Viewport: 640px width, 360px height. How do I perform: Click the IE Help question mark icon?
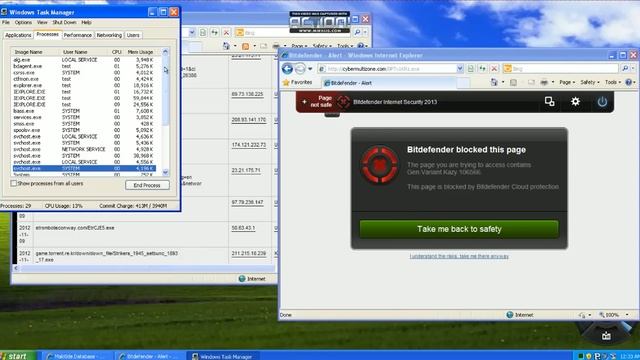[629, 82]
